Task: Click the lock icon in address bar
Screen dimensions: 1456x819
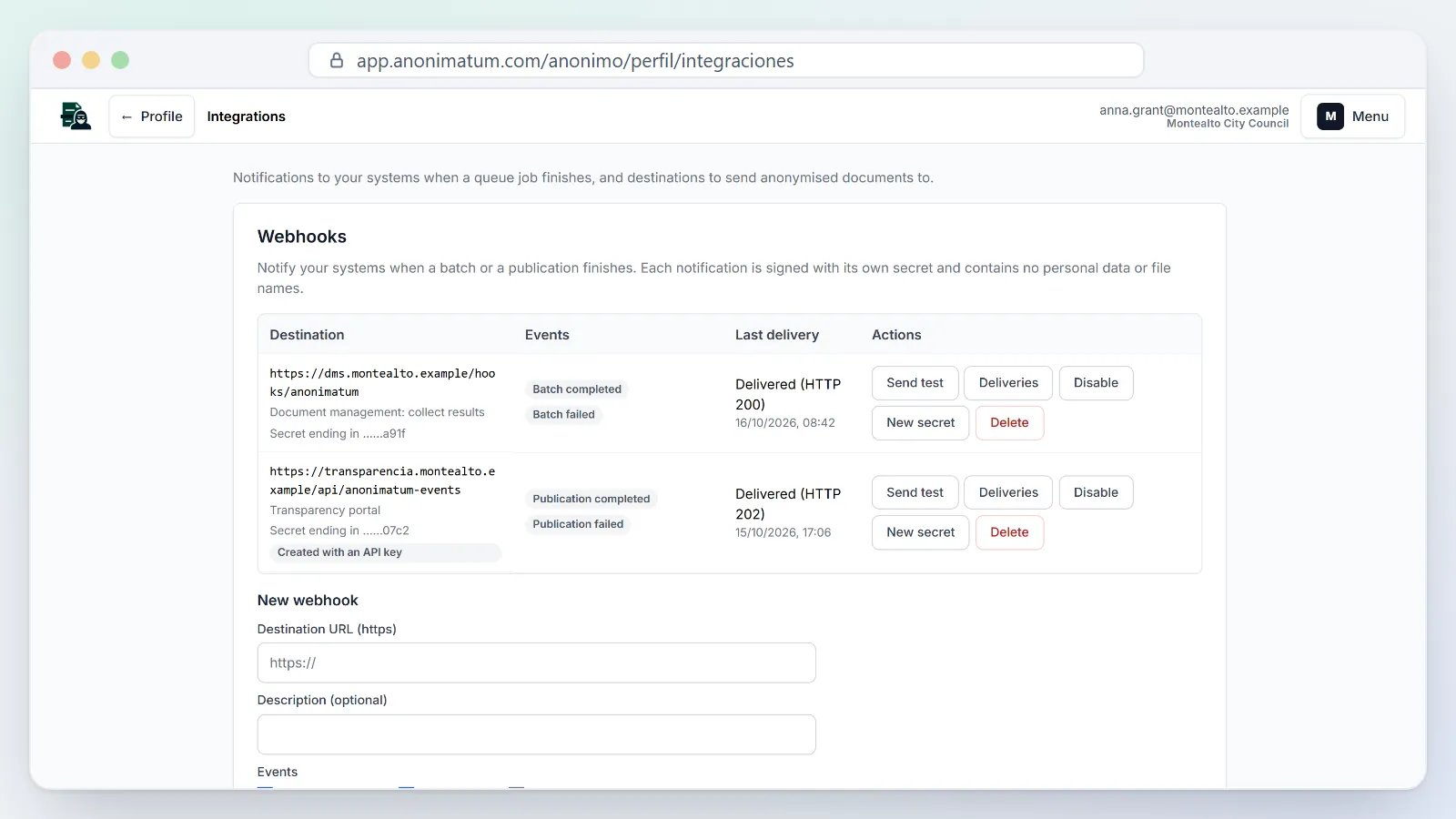Action: pos(337,60)
